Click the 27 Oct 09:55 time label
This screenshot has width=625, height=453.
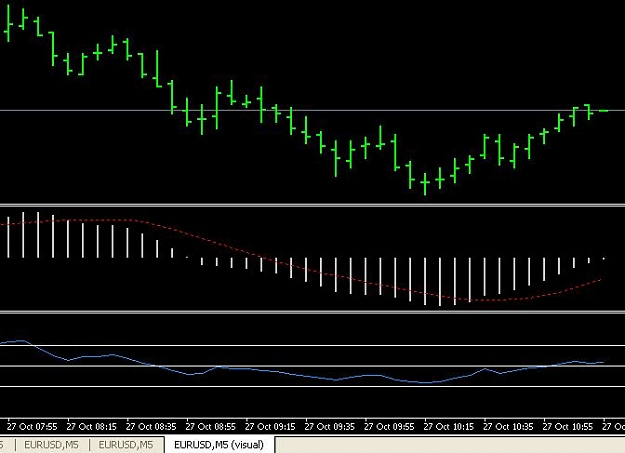pos(389,427)
